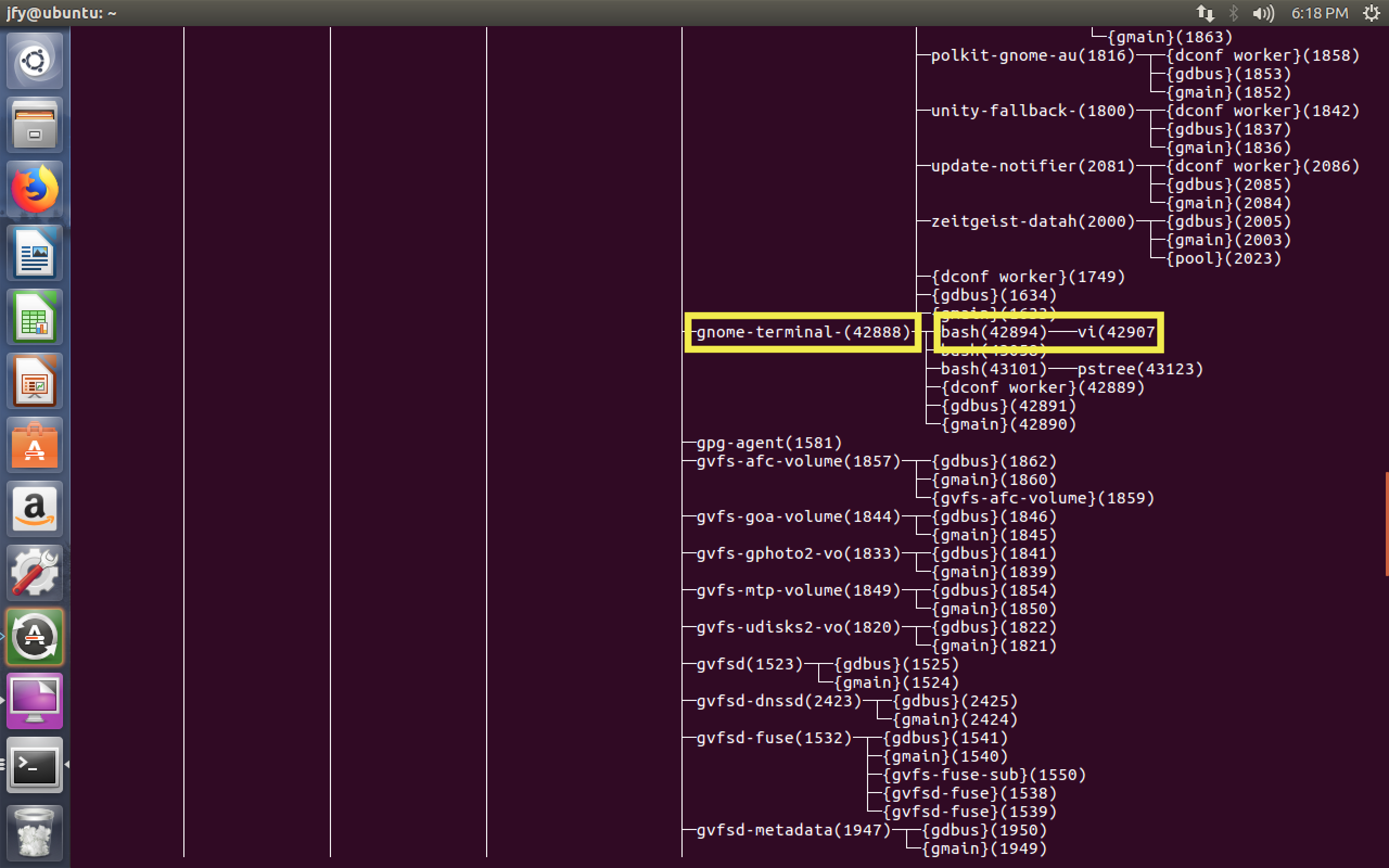Click {gdbus}(2005) entry
The height and width of the screenshot is (868, 1389).
(x=1228, y=221)
